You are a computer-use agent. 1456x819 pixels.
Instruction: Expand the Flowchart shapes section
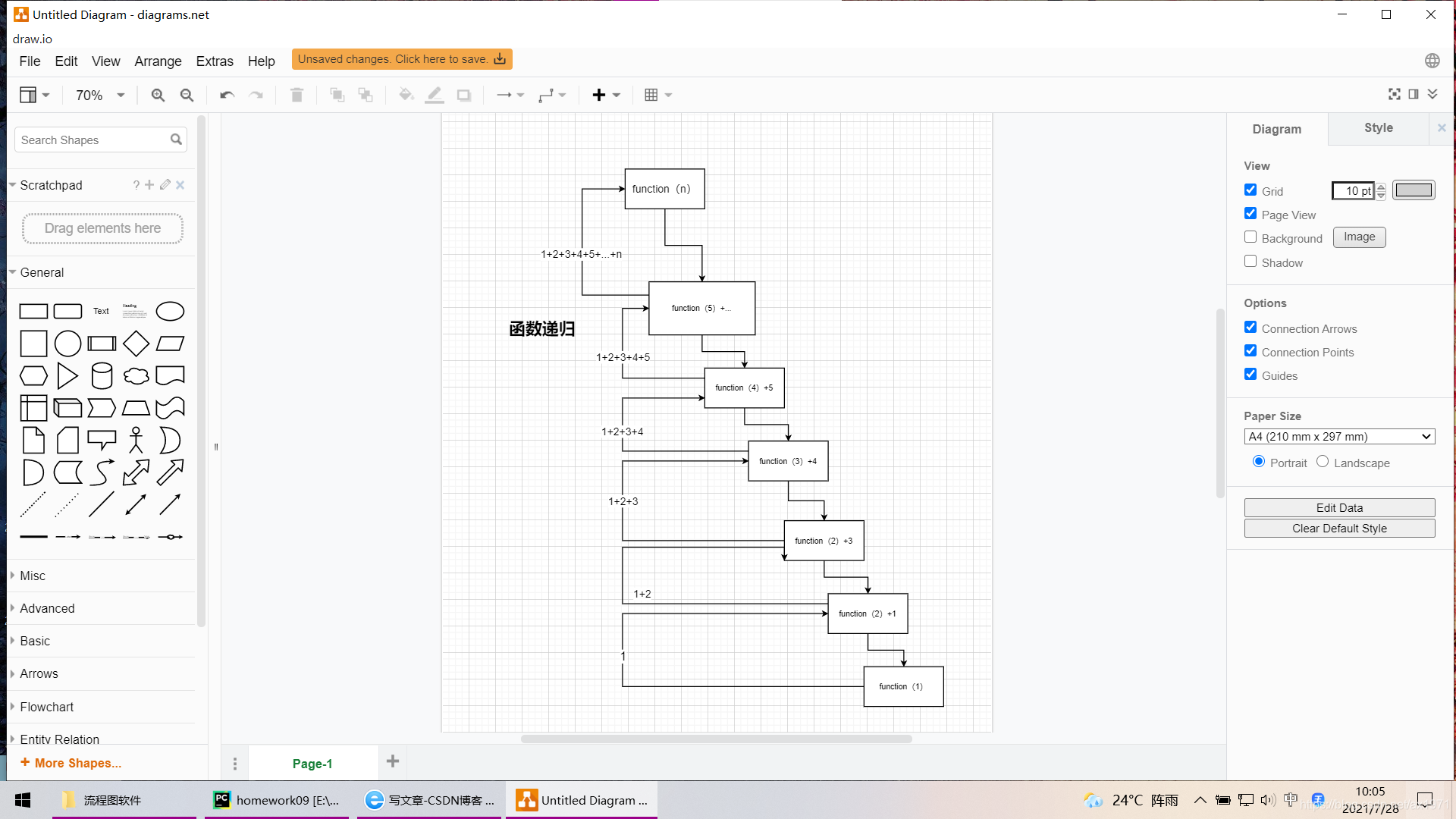(47, 707)
